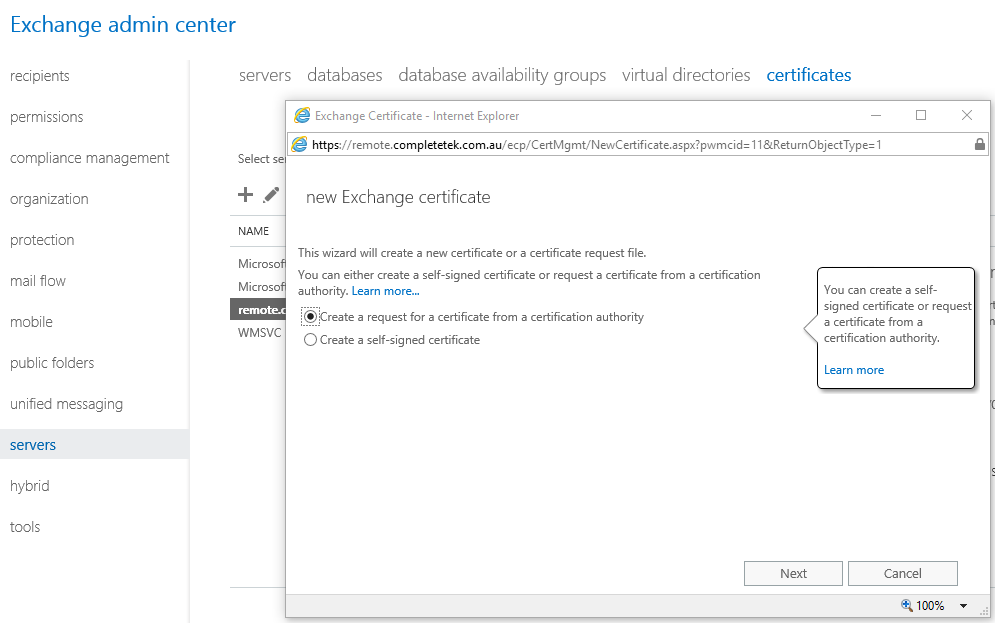
Task: Select the certificates tab
Action: point(808,75)
